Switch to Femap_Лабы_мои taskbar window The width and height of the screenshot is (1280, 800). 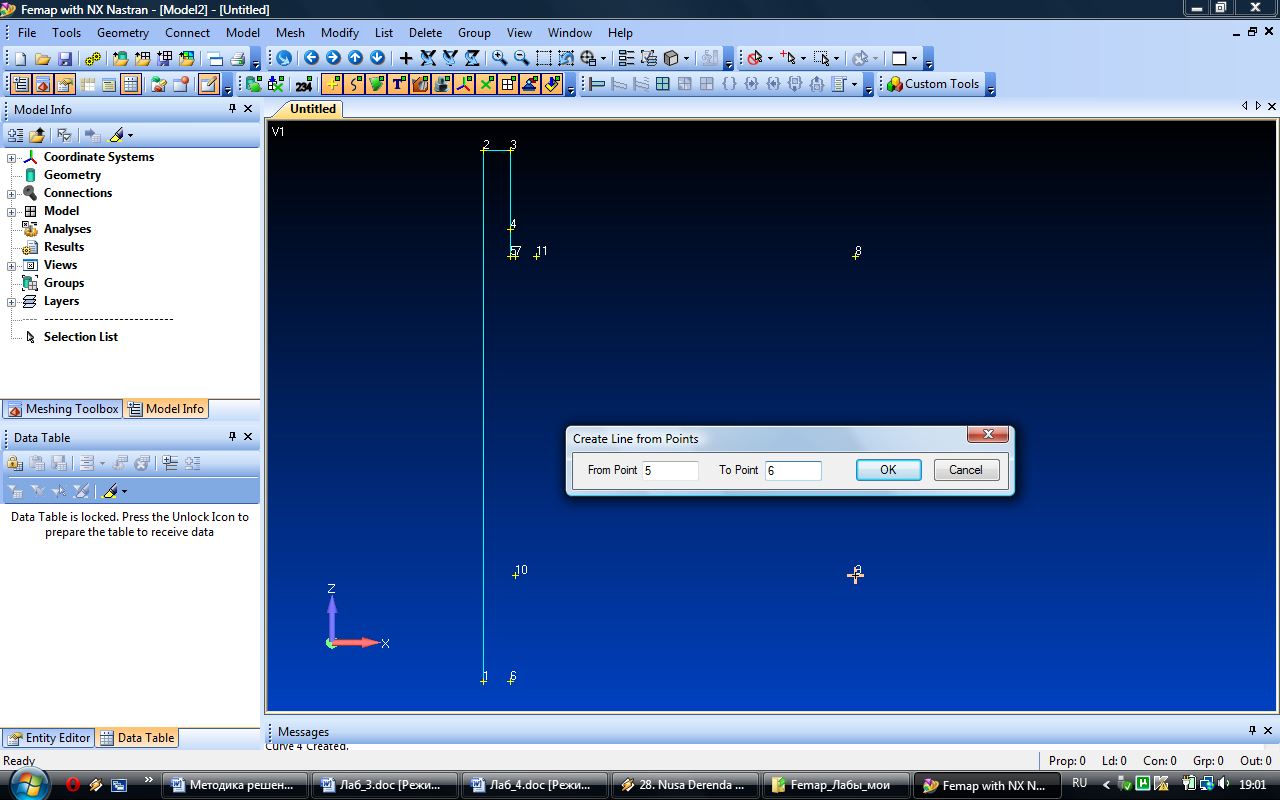(x=835, y=785)
